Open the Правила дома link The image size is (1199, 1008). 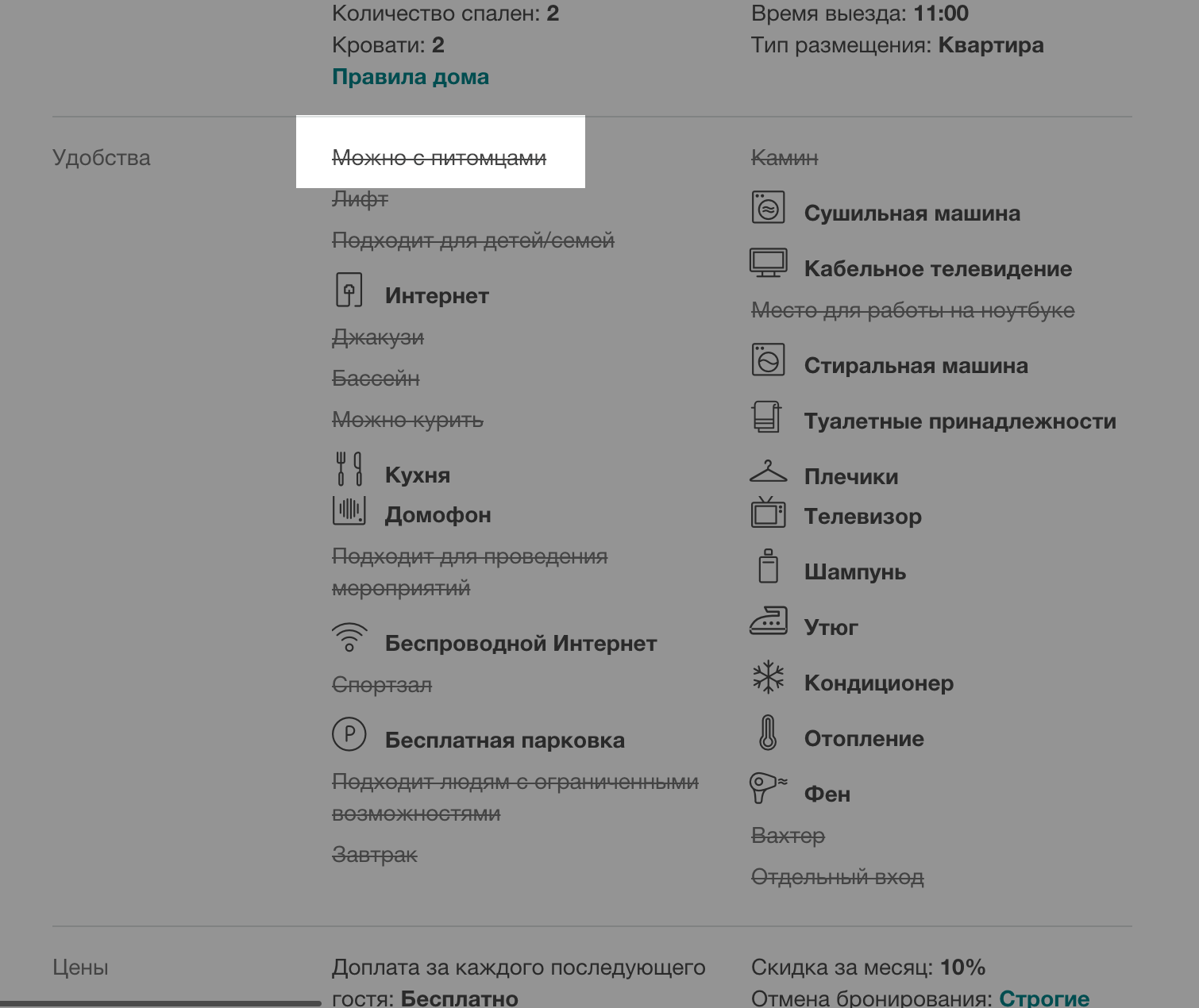click(x=411, y=77)
